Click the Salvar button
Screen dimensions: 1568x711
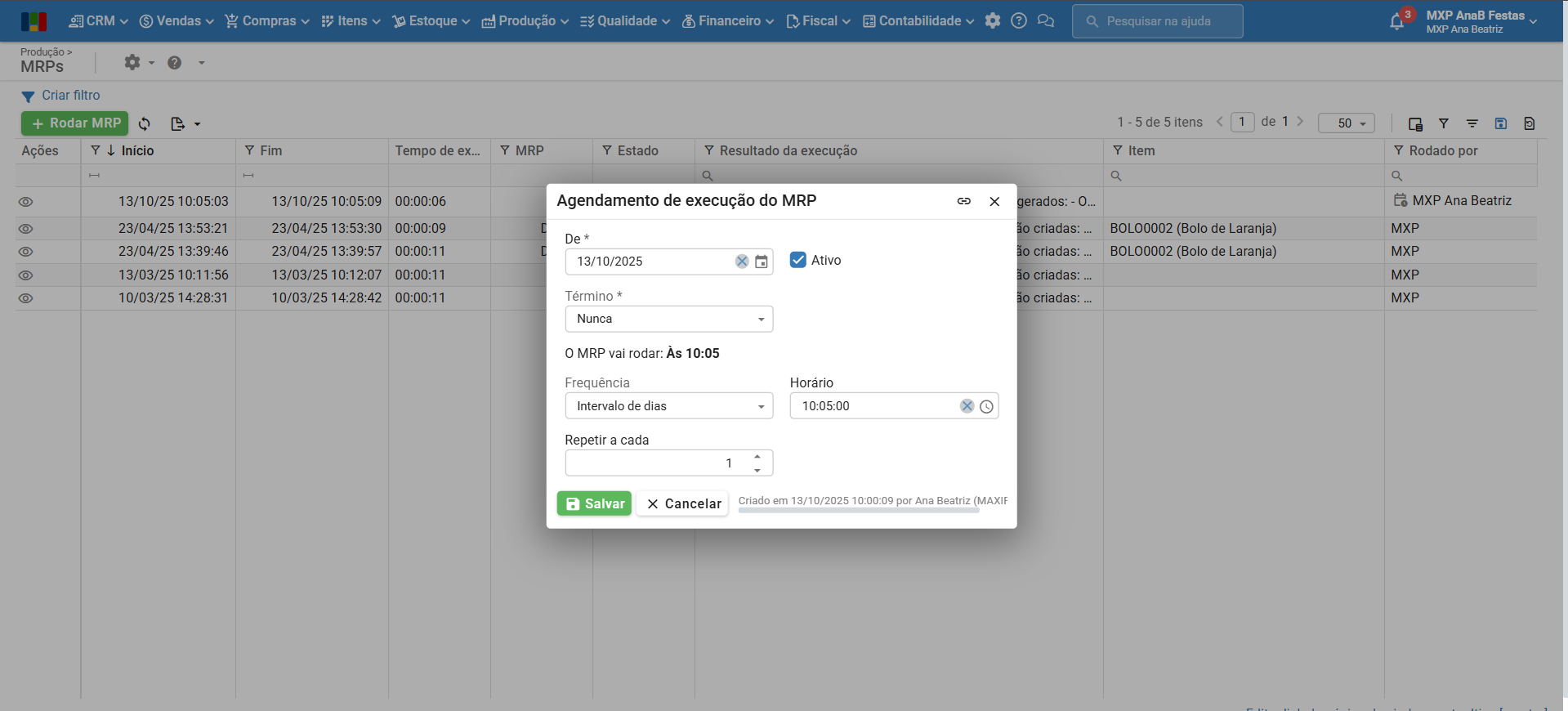point(594,503)
